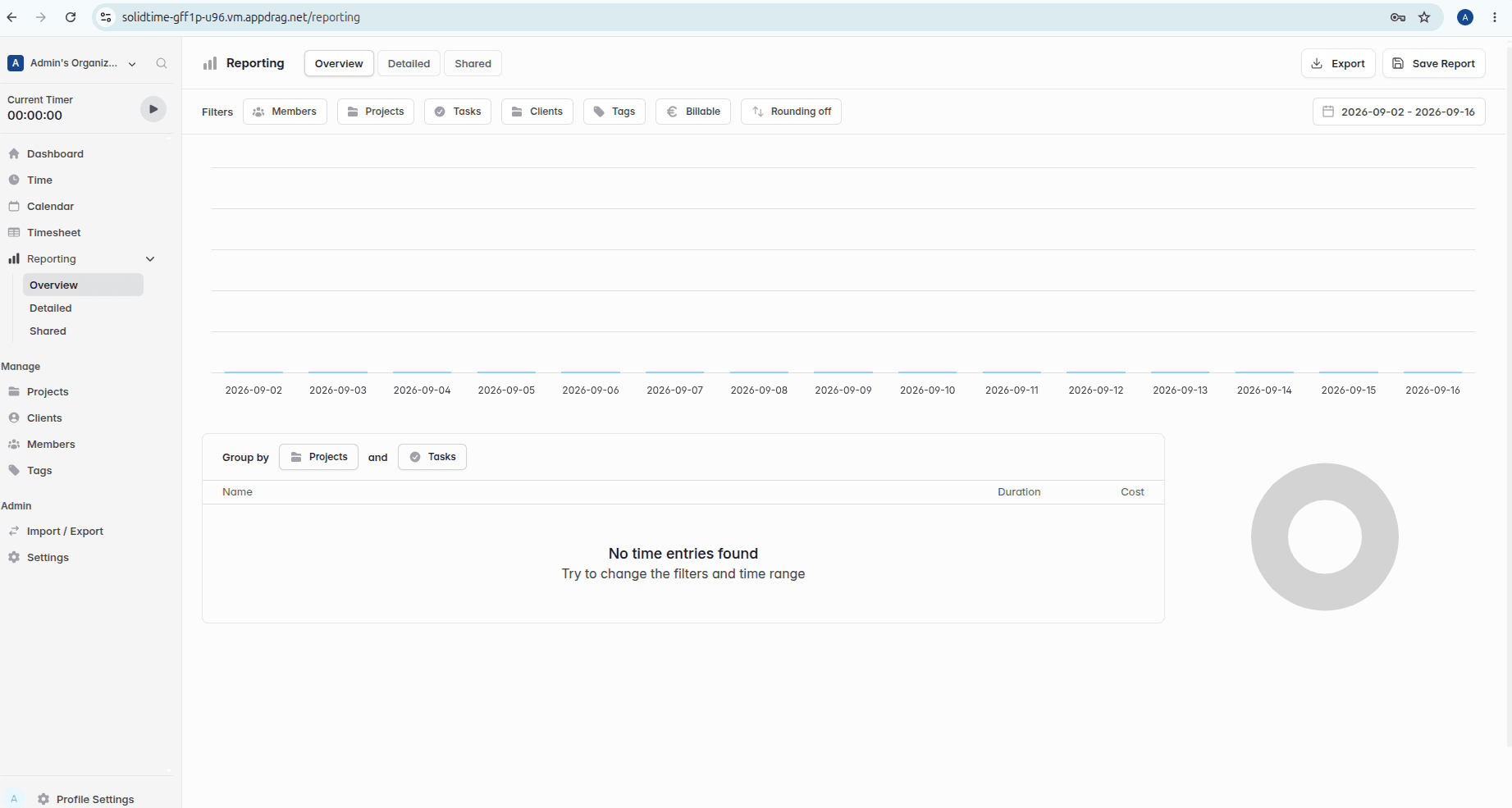Viewport: 1512px width, 808px height.
Task: Open the date range picker 2026-09-02 - 2026-09-16
Action: [x=1399, y=112]
